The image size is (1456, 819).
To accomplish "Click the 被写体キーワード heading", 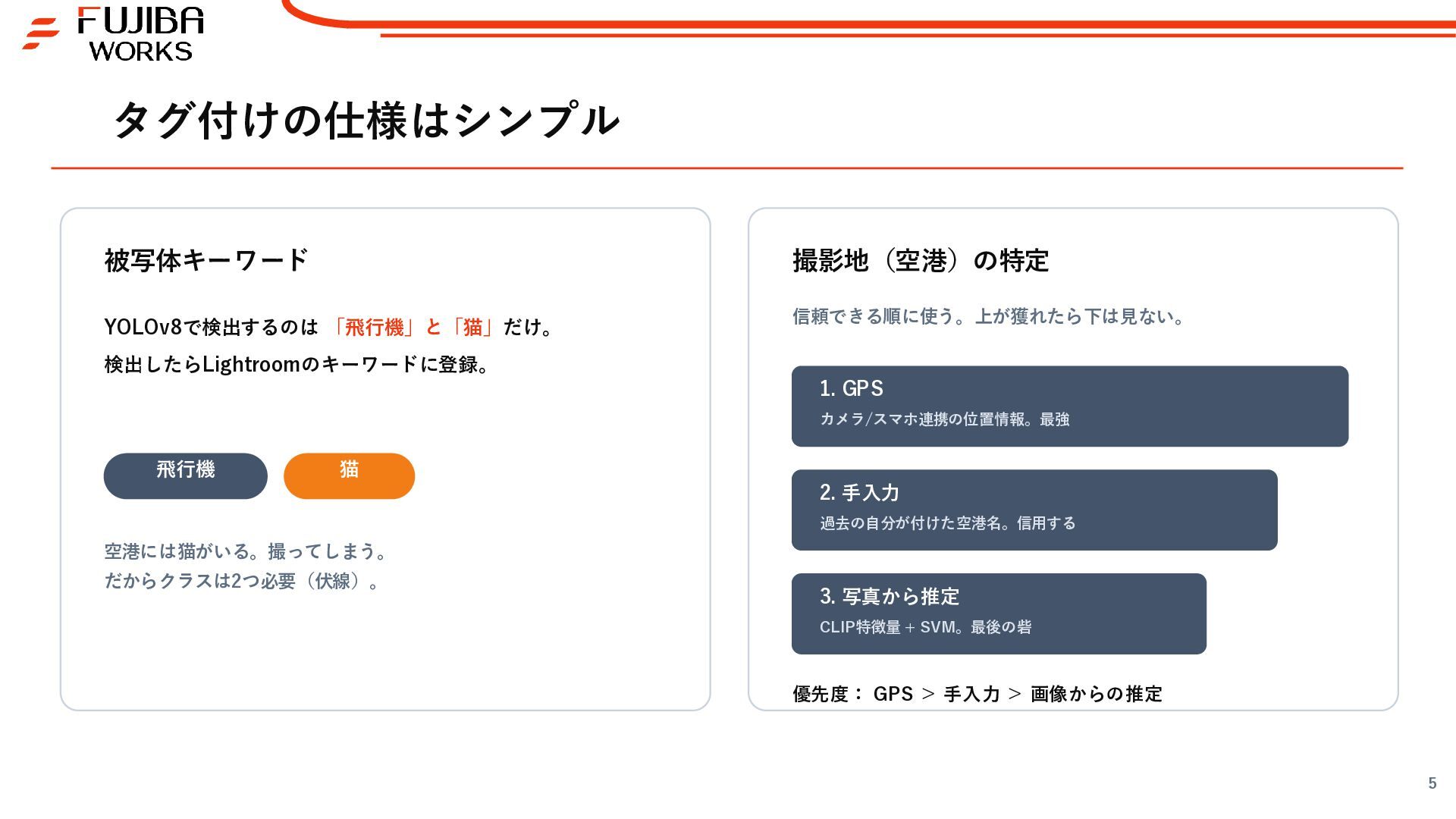I will [206, 260].
